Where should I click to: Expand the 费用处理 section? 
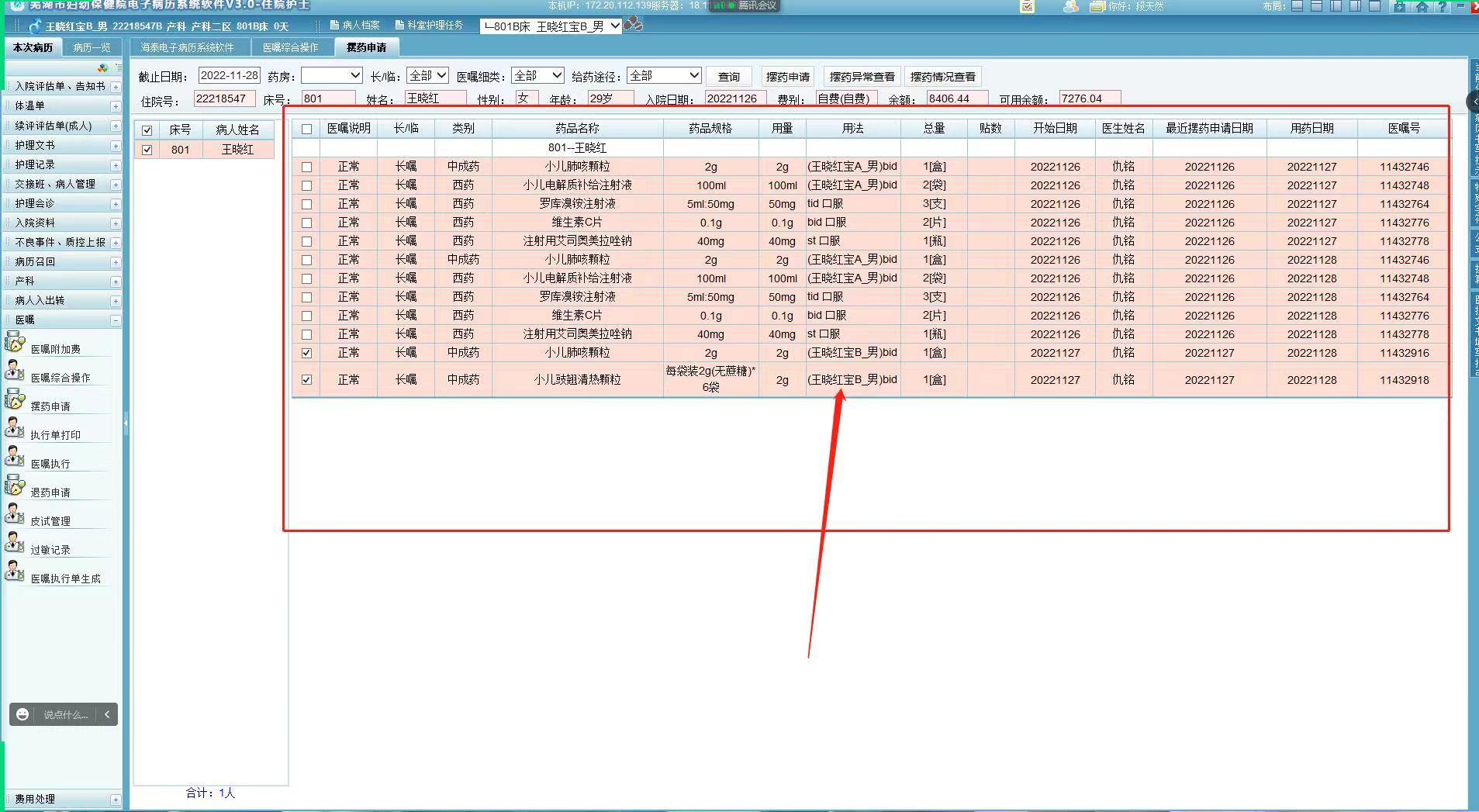pyautogui.click(x=116, y=800)
